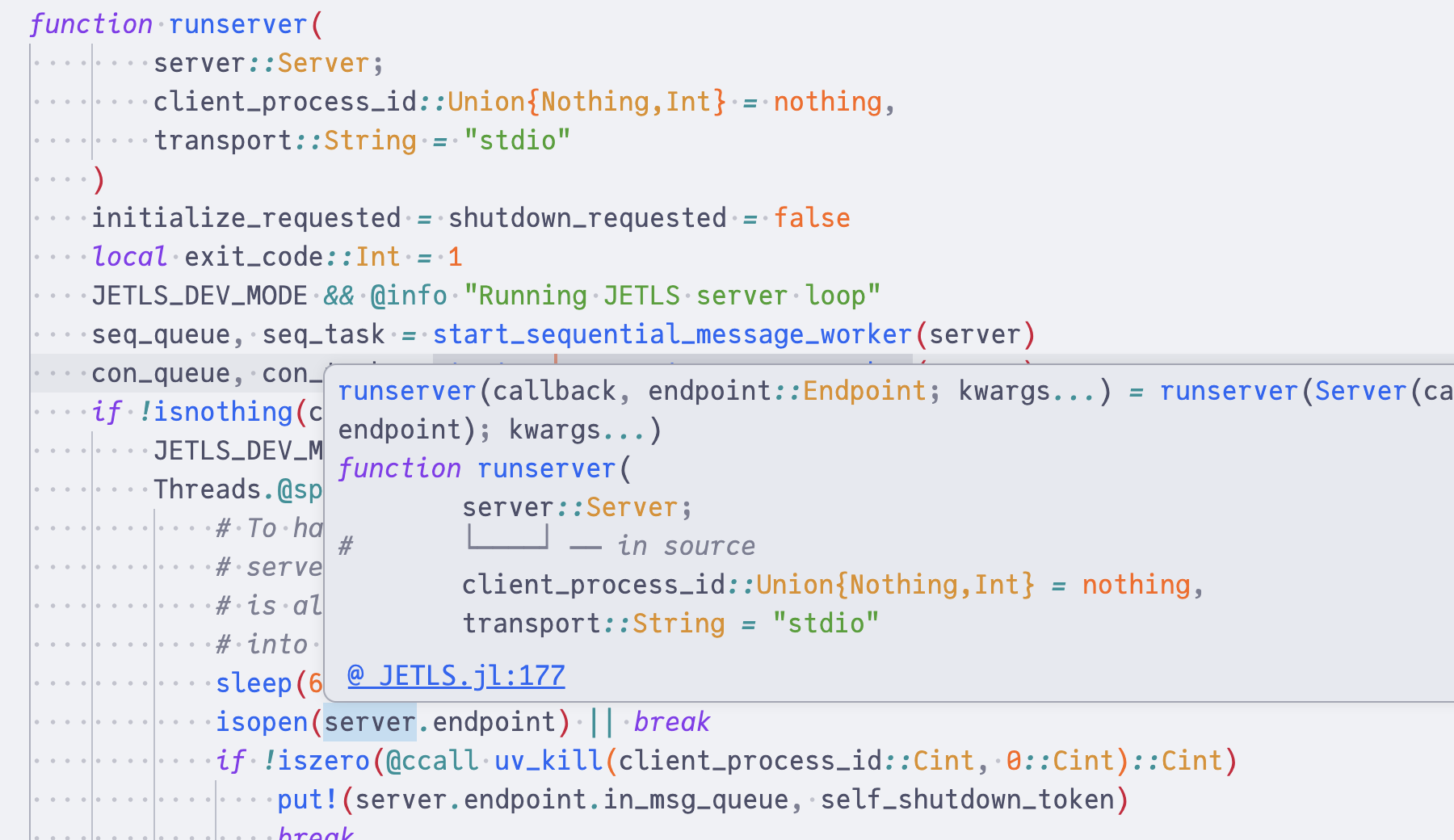Click 'seq_task' variable
Image resolution: width=1454 pixels, height=840 pixels.
[x=323, y=334]
